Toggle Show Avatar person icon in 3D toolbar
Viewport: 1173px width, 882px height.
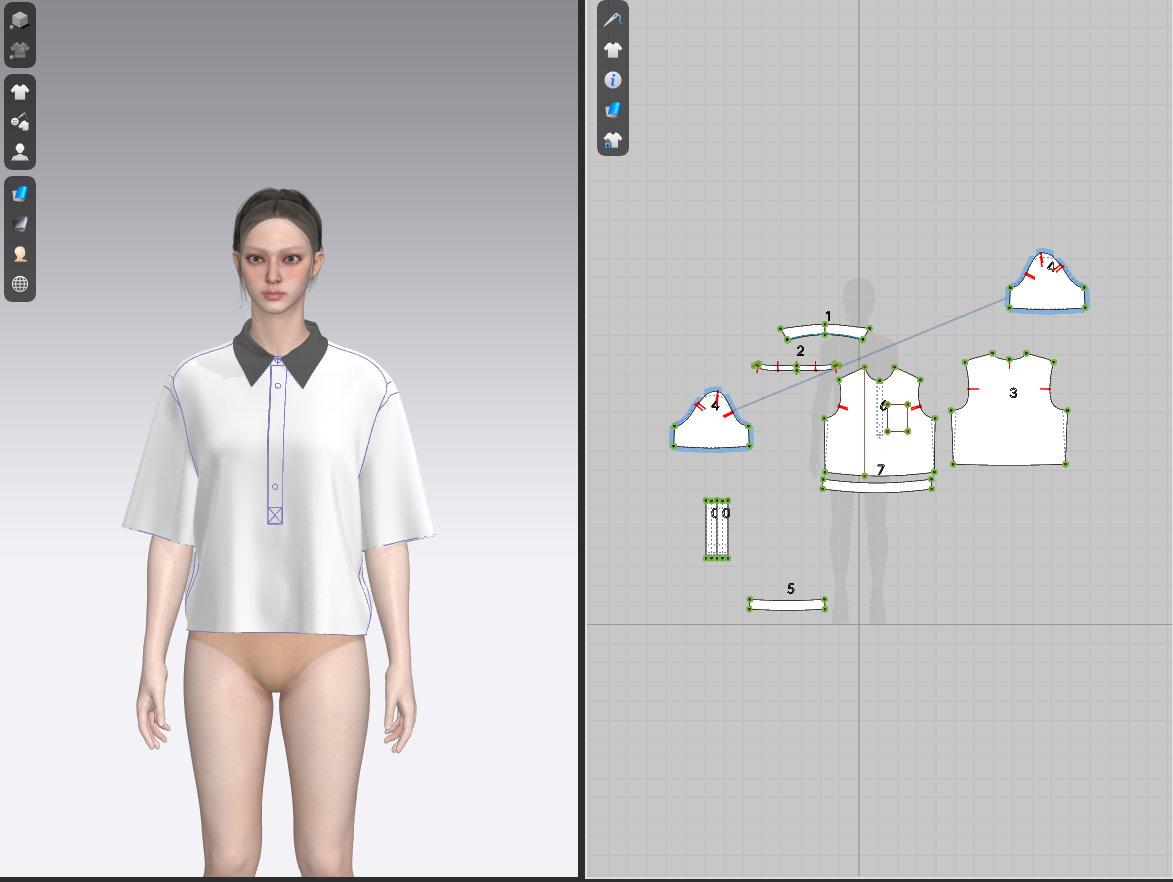(x=20, y=152)
